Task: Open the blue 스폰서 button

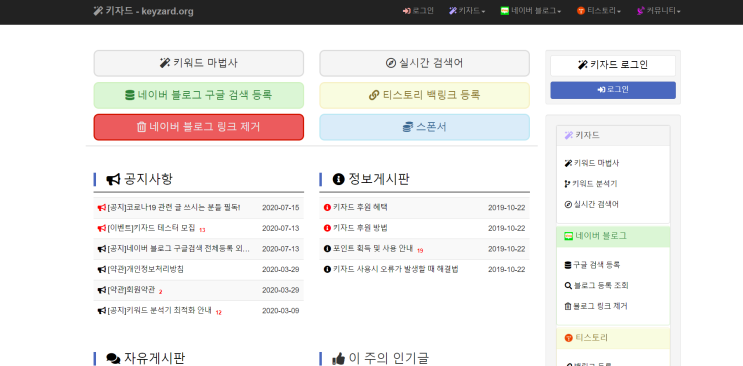Action: (x=425, y=127)
